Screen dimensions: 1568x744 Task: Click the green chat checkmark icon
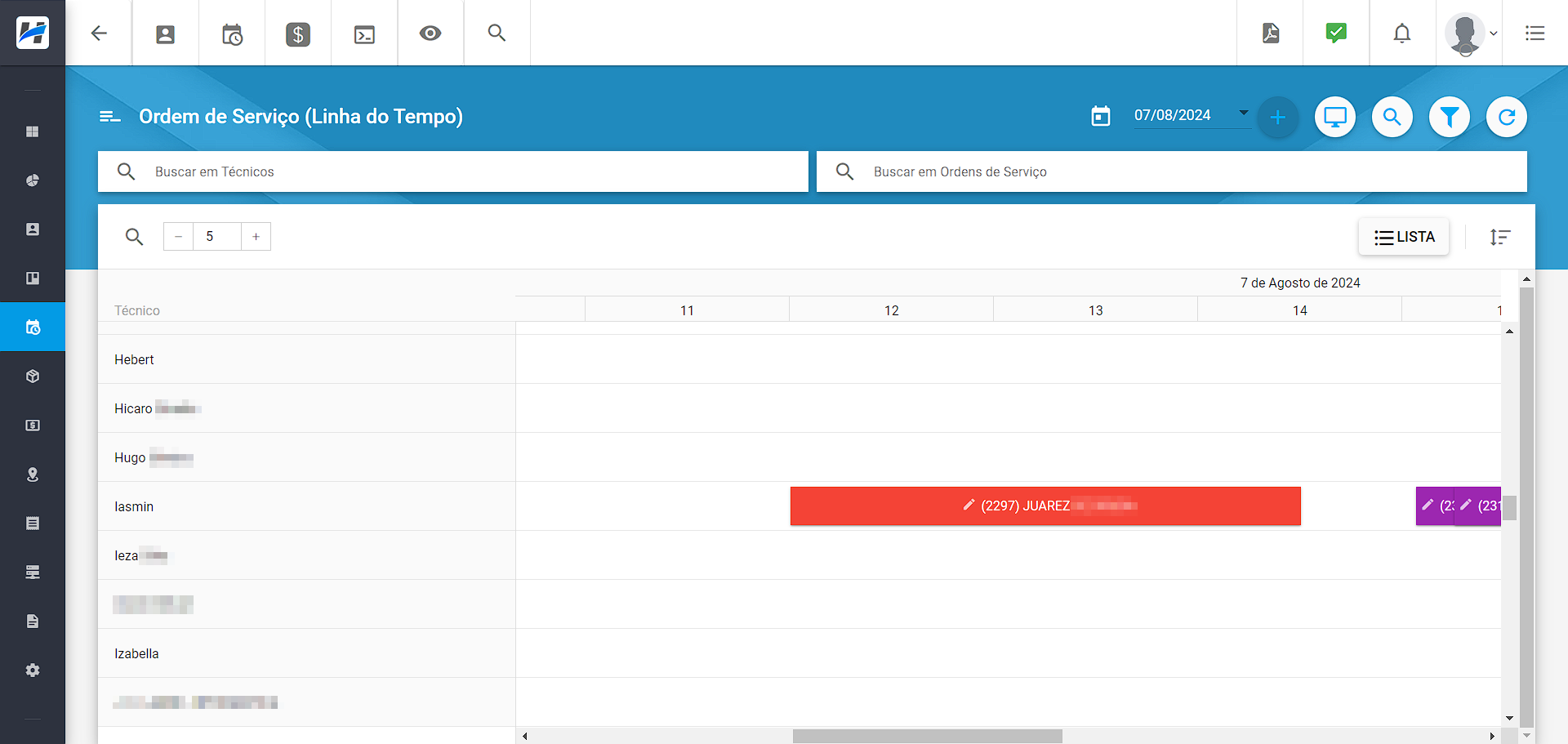click(1336, 33)
